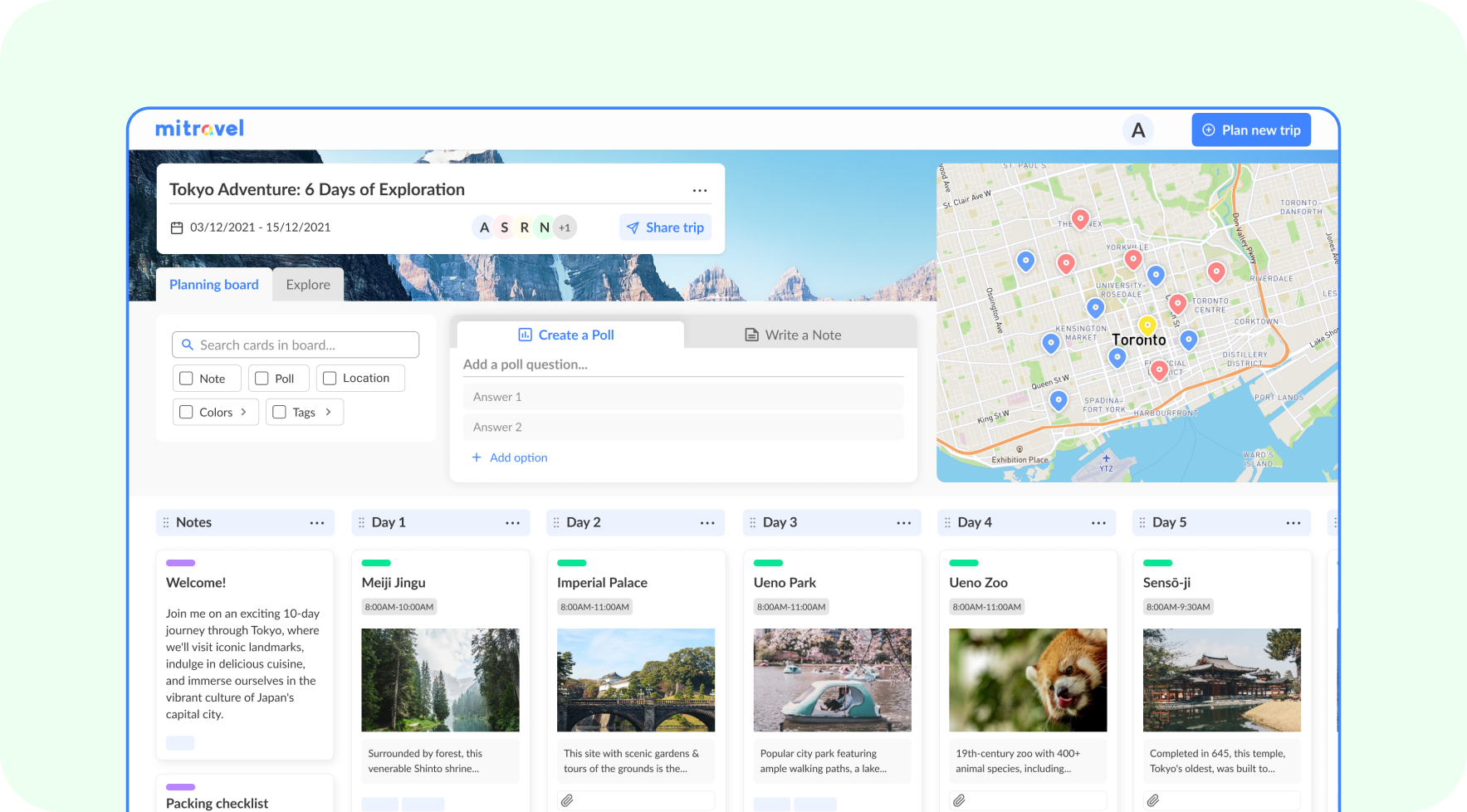Select collaborator avatar R
The image size is (1467, 812).
click(x=524, y=227)
